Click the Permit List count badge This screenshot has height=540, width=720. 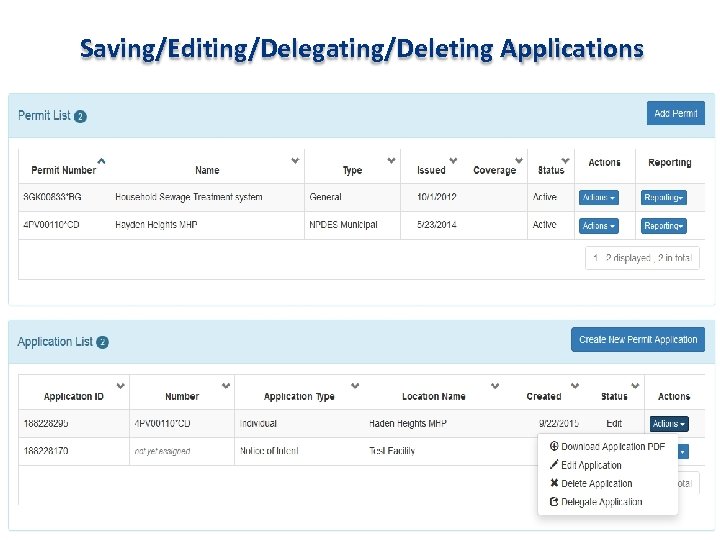[81, 116]
